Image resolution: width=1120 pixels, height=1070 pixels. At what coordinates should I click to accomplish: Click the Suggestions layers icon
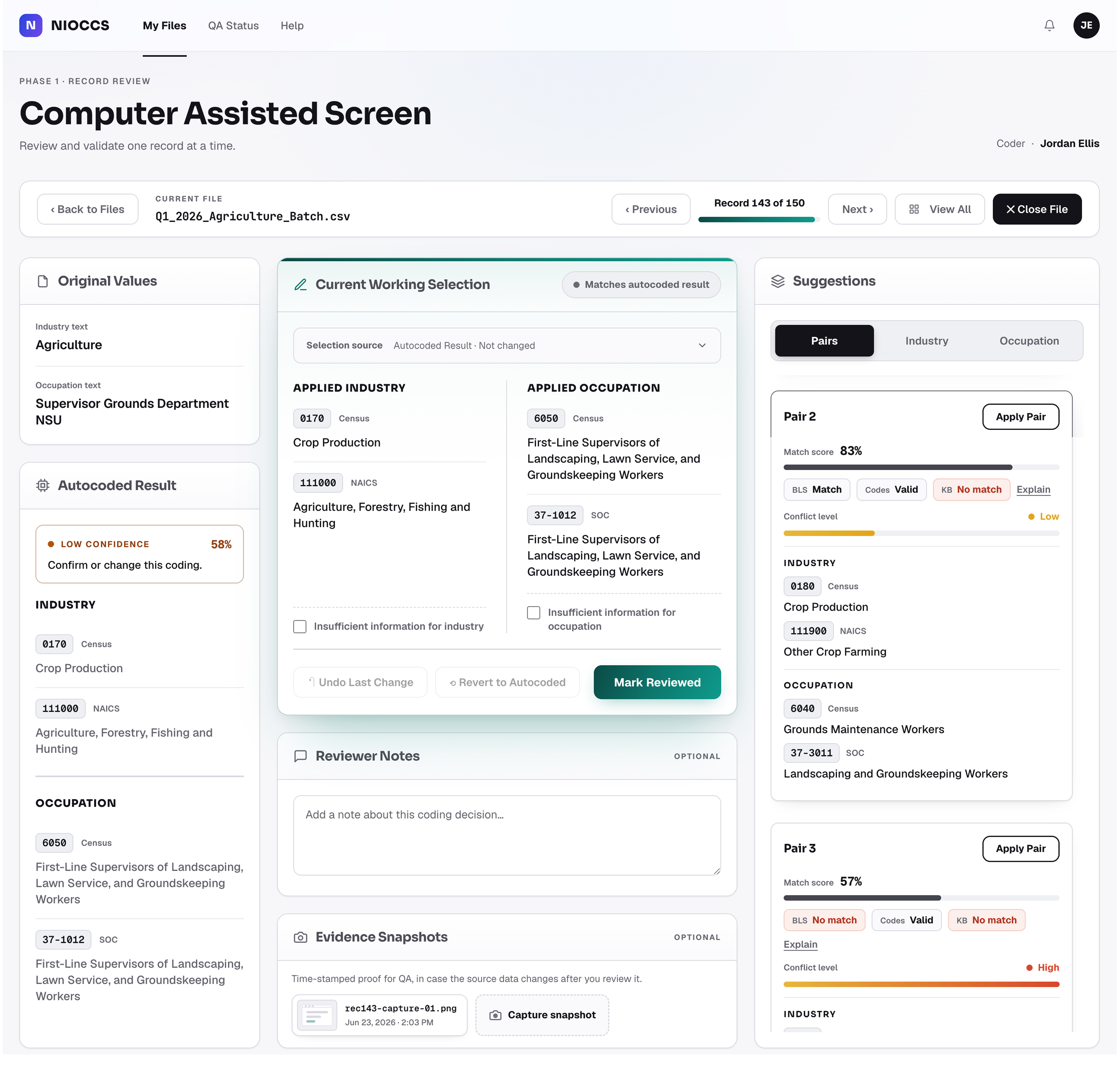click(x=778, y=281)
